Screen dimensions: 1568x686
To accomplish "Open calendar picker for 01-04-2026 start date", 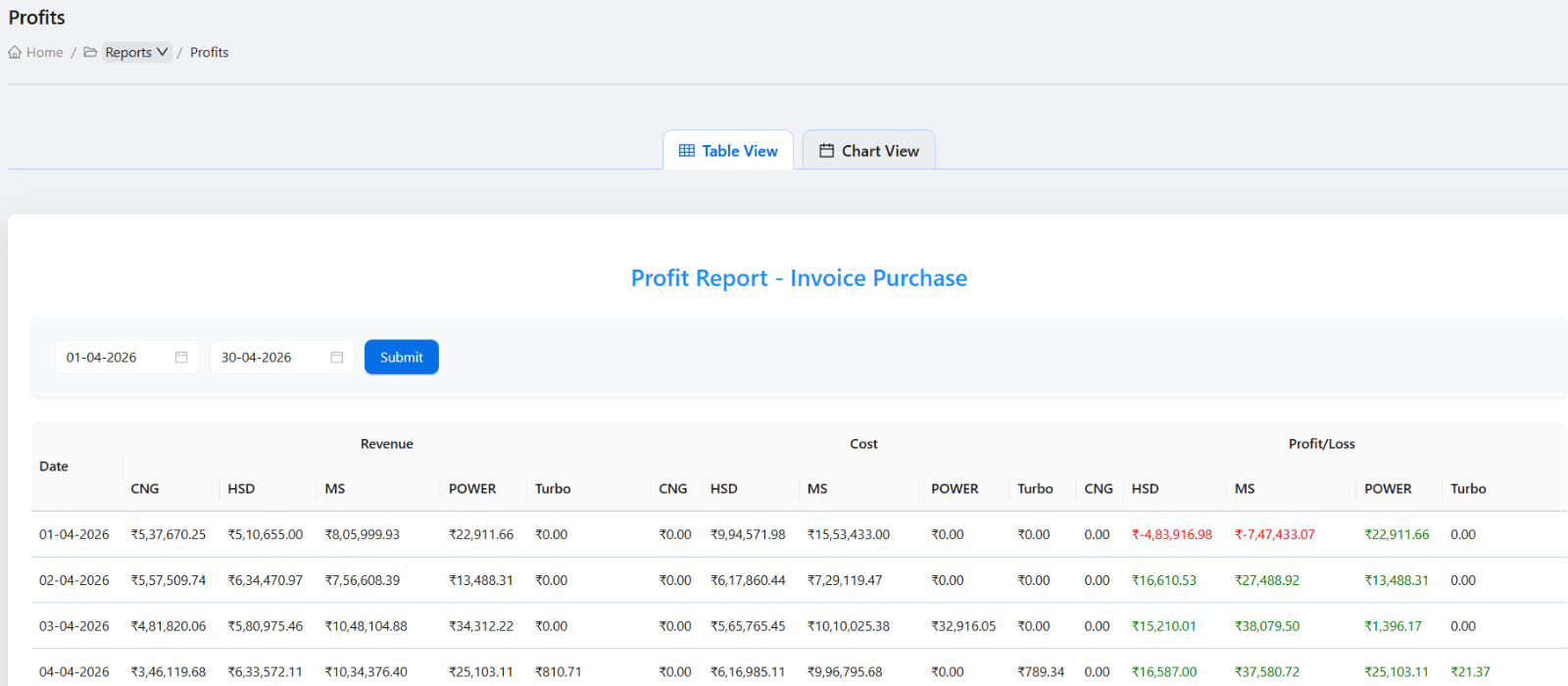I will click(181, 357).
